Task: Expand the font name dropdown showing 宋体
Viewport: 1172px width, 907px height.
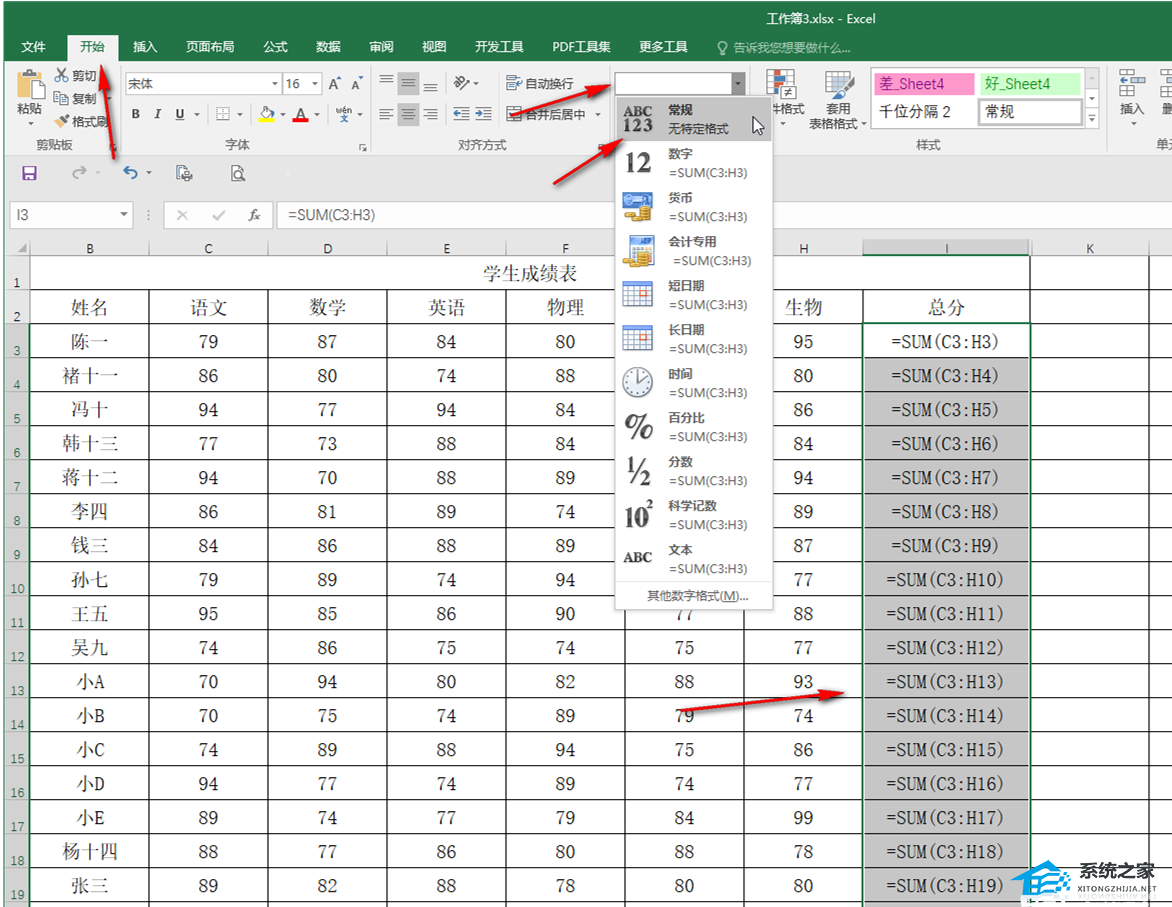Action: click(275, 84)
